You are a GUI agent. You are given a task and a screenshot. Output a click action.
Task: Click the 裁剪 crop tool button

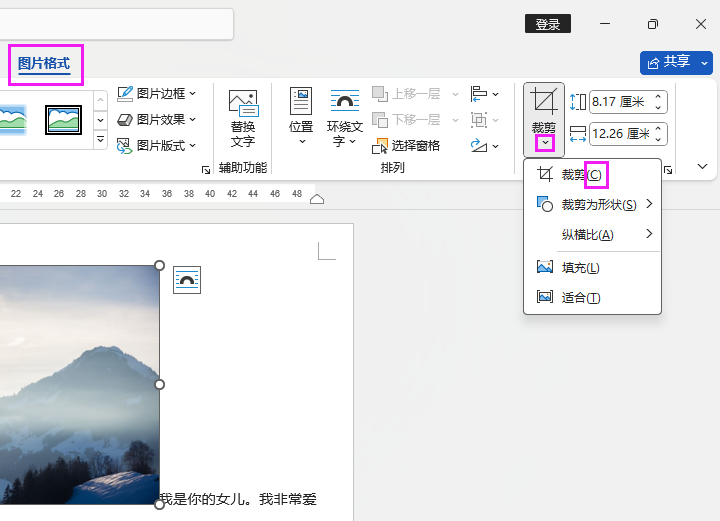[x=544, y=110]
